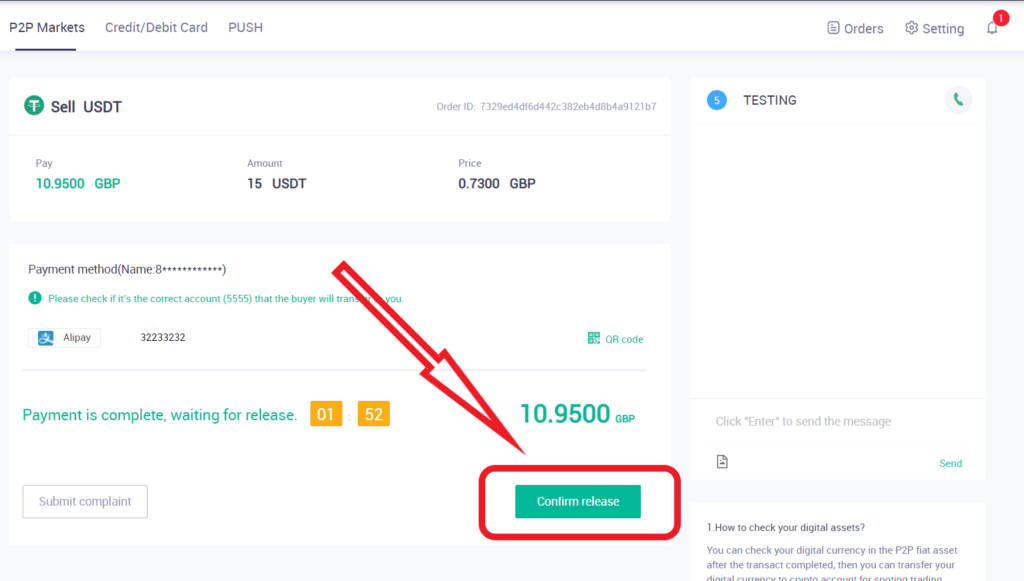Click the green phone call icon
Screen dimensions: 1024x581
pyautogui.click(x=958, y=100)
